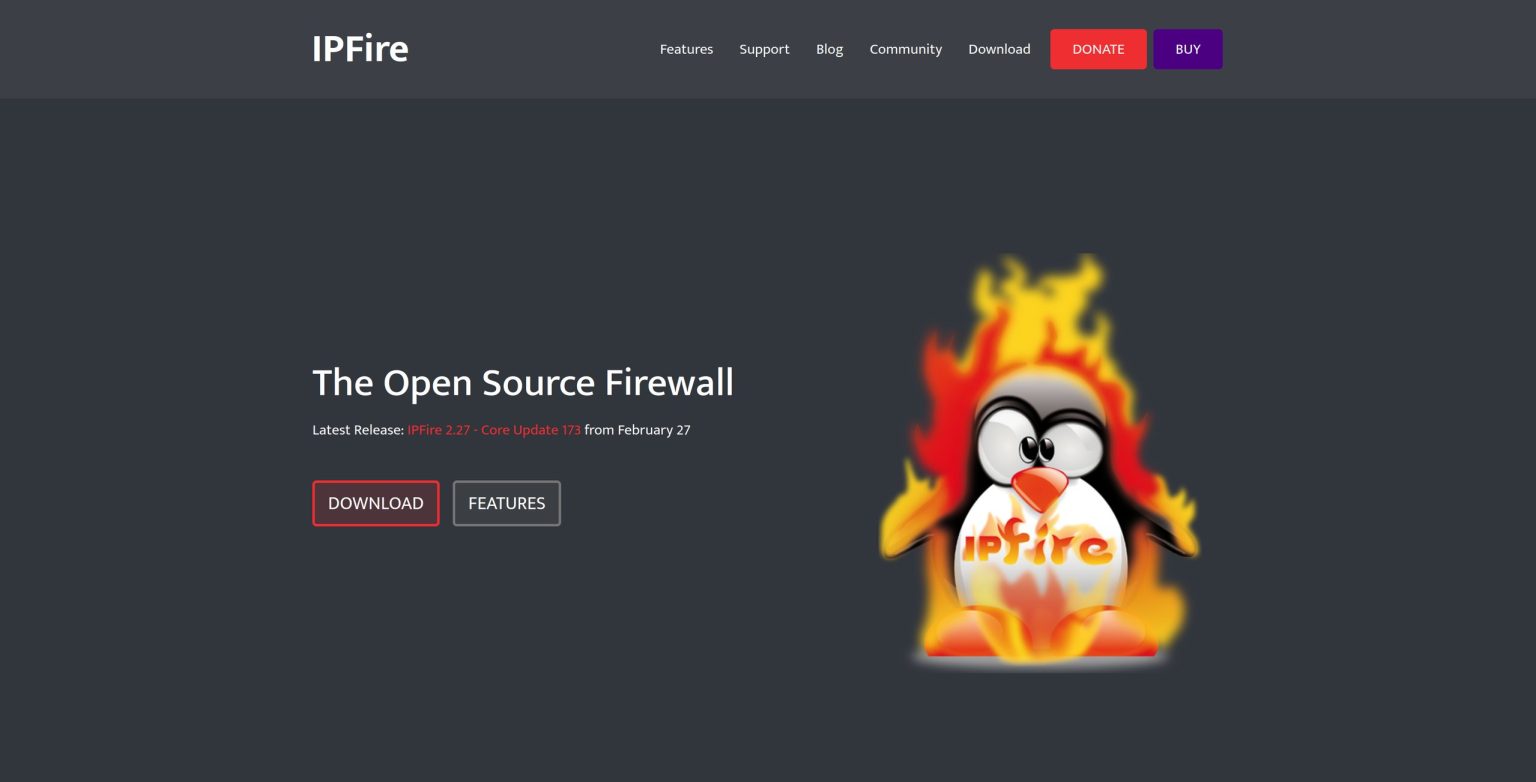The width and height of the screenshot is (1536, 782).
Task: Open the IPFire 2.27 Core Update 173 link
Action: coord(494,430)
